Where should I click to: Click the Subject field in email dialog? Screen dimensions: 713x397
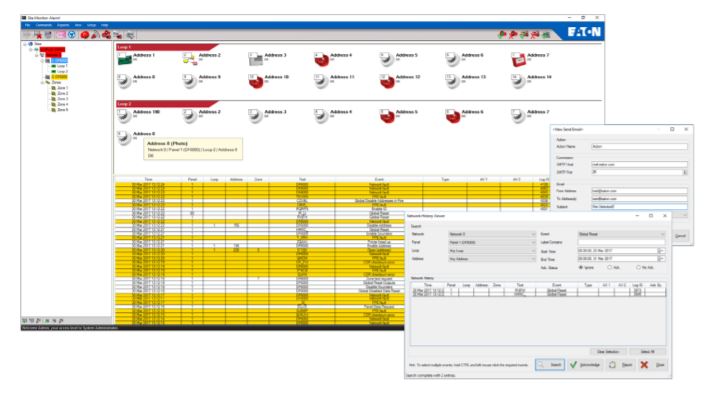pyautogui.click(x=639, y=206)
